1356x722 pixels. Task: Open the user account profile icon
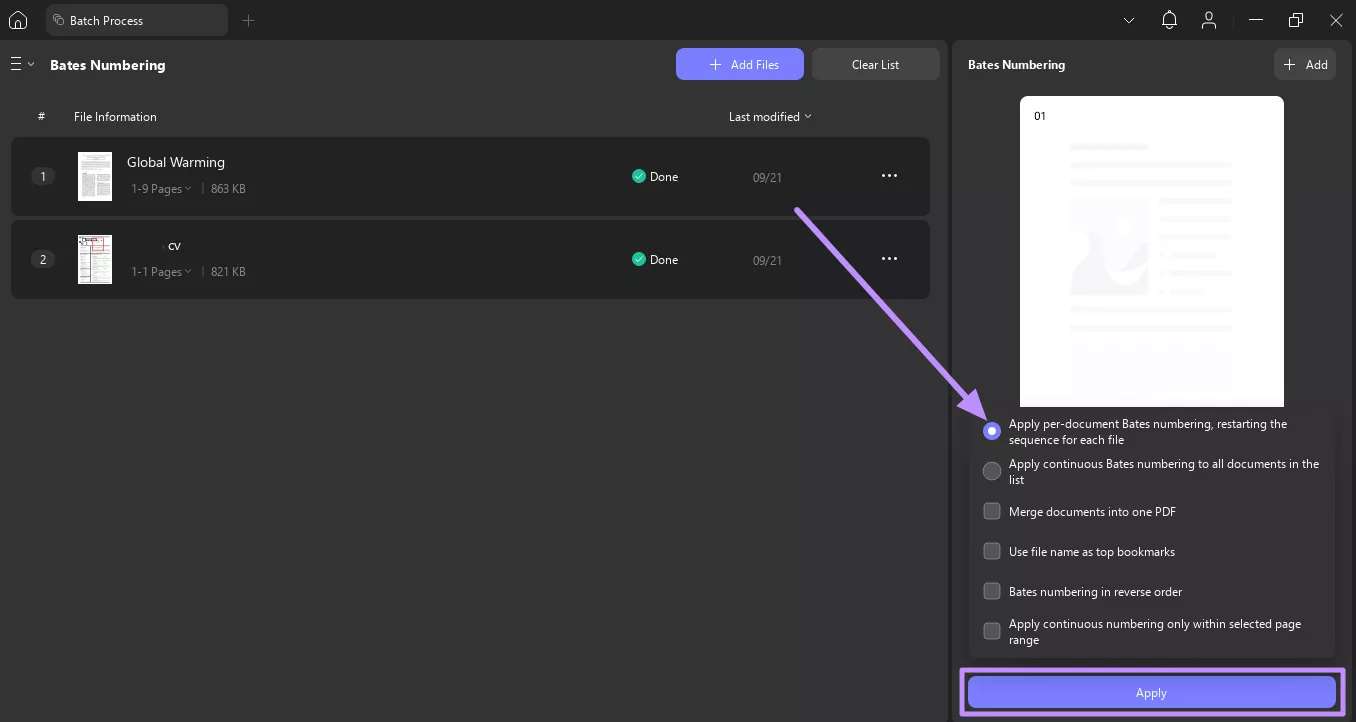pyautogui.click(x=1209, y=20)
